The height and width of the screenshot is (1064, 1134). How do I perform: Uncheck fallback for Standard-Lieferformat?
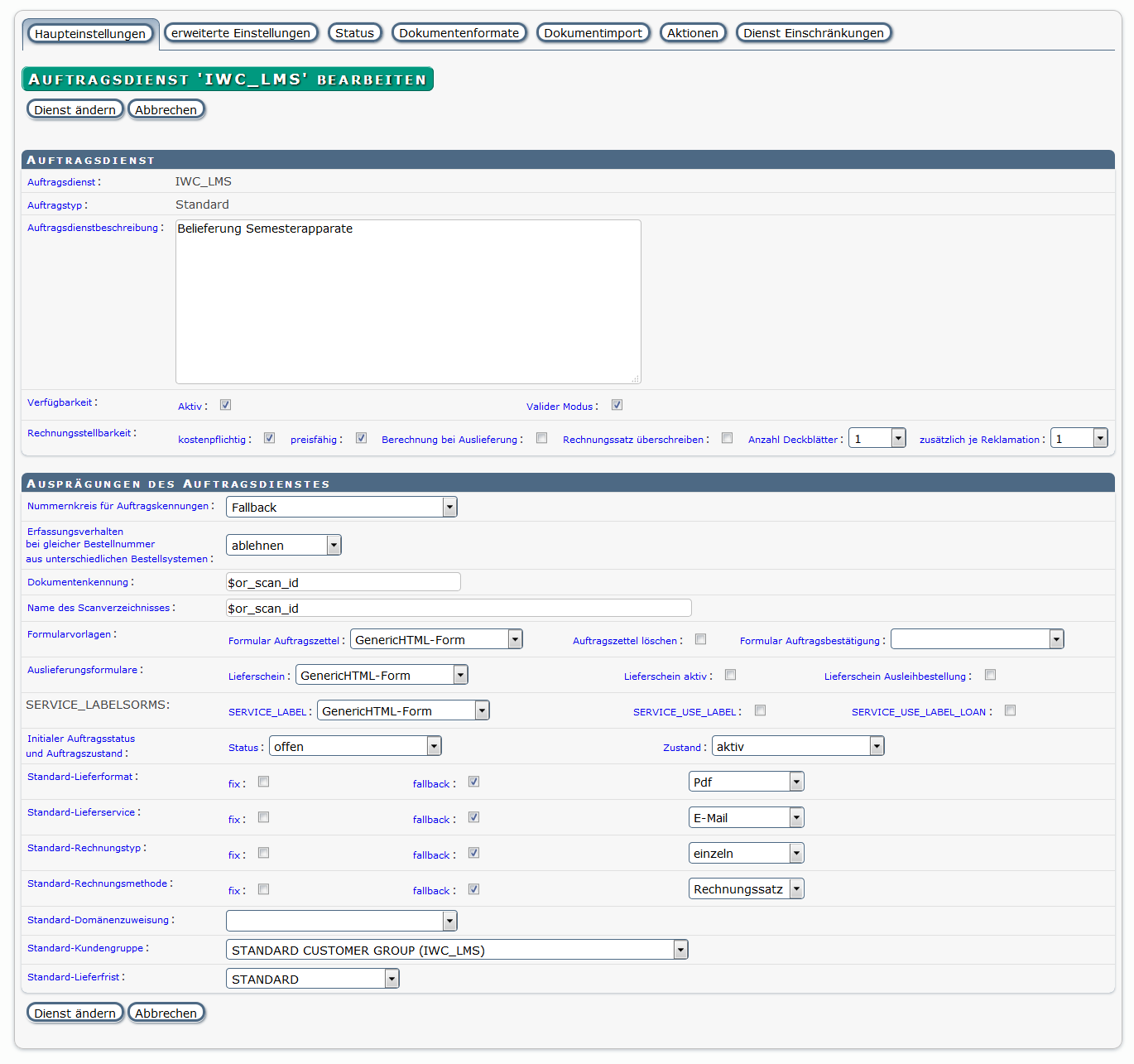(x=473, y=782)
